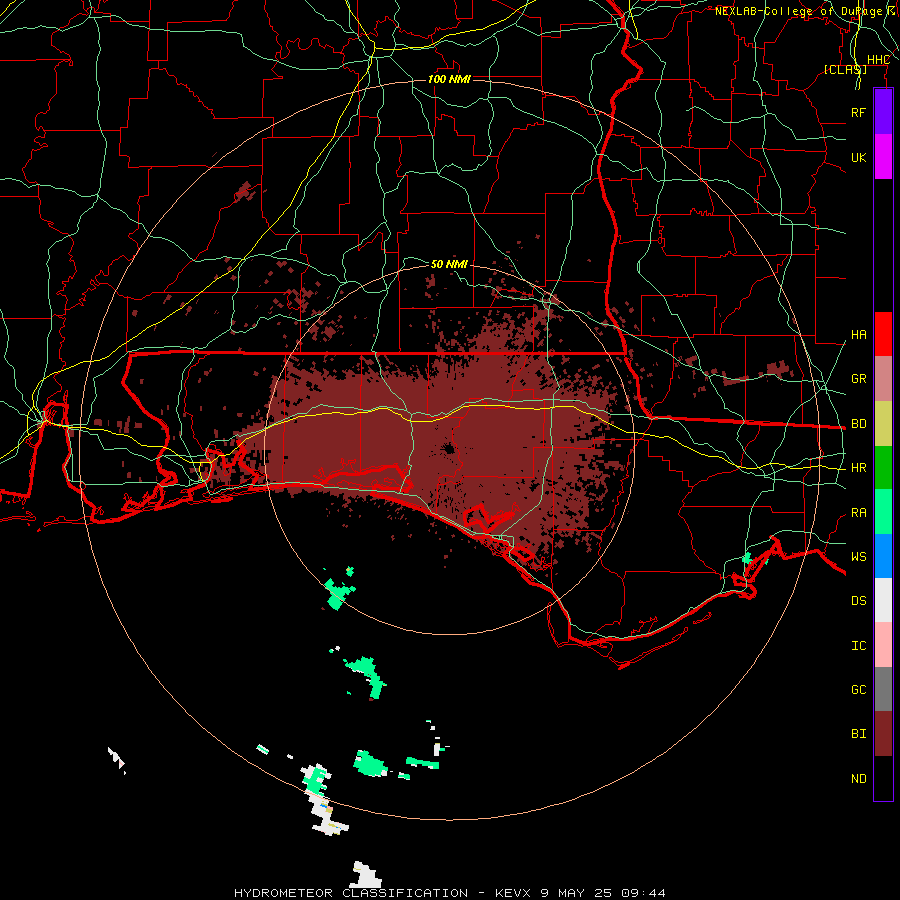The height and width of the screenshot is (900, 900).
Task: Click the yellow BD legend color swatch
Action: pyautogui.click(x=883, y=424)
